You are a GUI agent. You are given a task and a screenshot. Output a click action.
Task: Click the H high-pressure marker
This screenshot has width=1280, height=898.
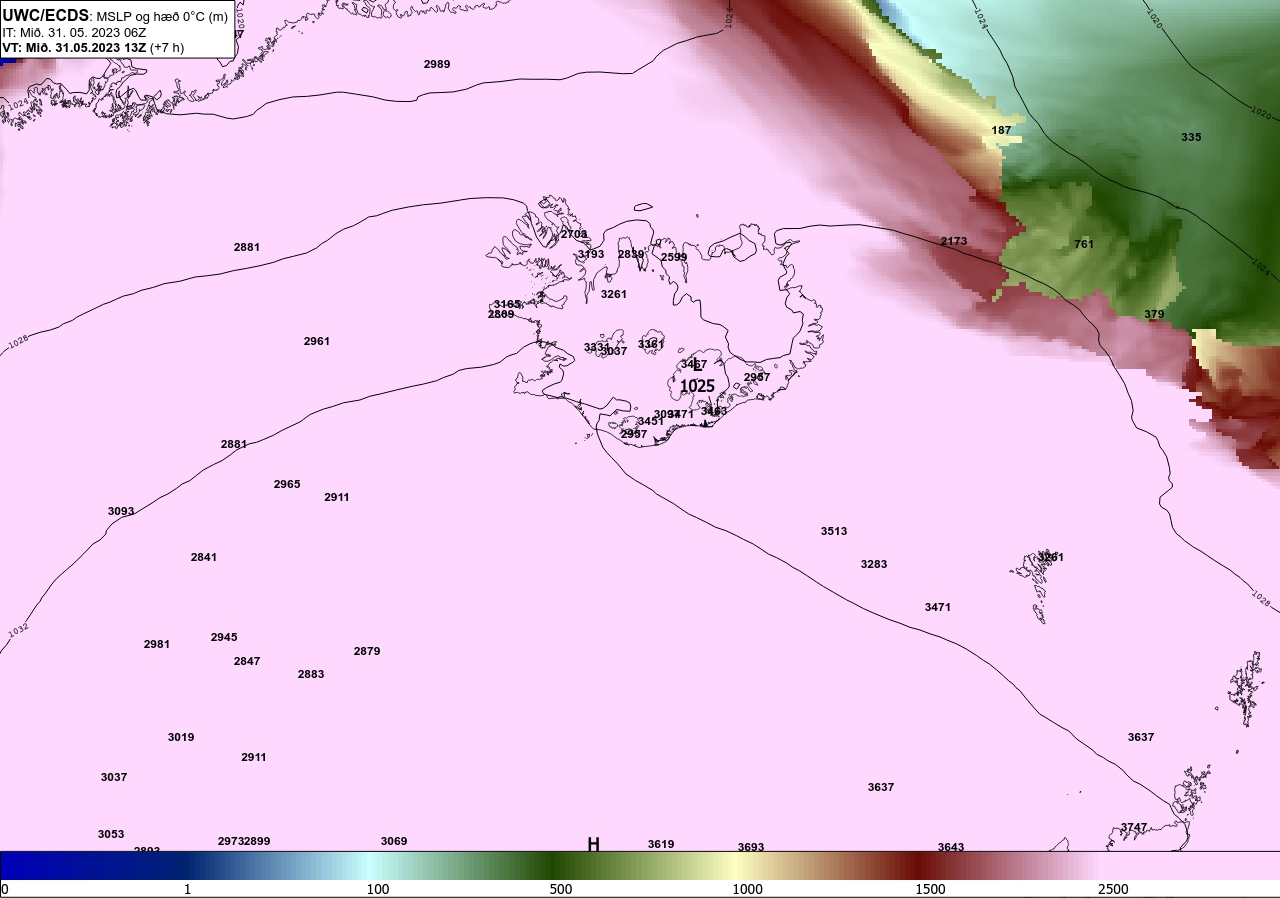click(x=593, y=844)
